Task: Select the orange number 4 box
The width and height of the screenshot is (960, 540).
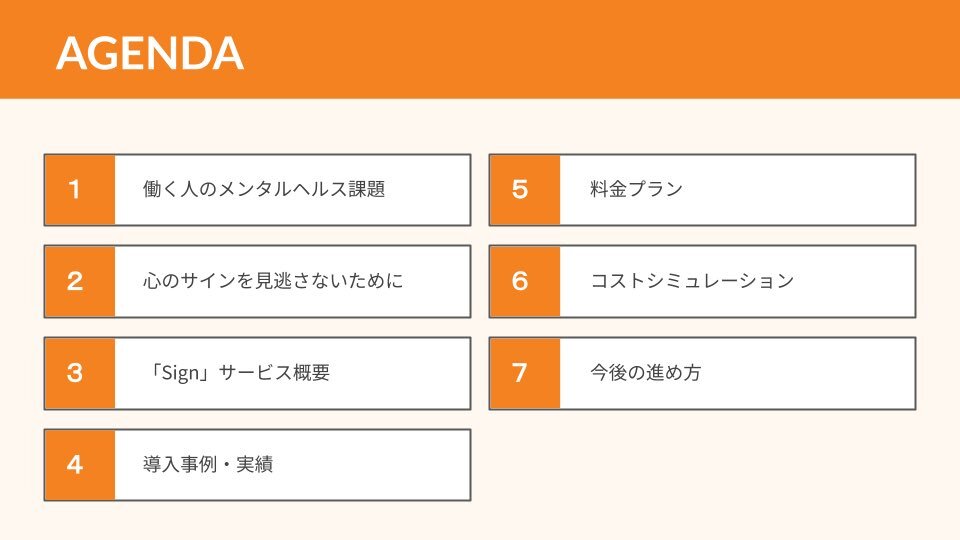Action: pyautogui.click(x=80, y=465)
